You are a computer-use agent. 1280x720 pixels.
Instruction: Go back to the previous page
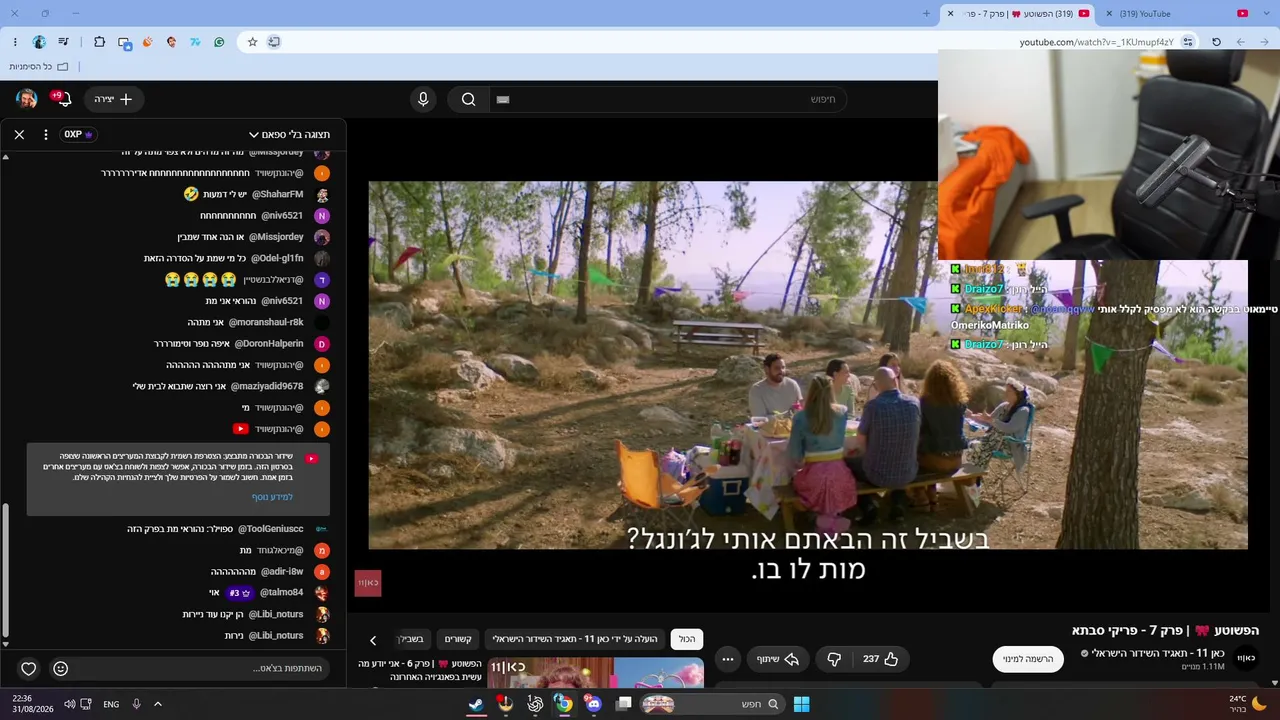click(1241, 42)
